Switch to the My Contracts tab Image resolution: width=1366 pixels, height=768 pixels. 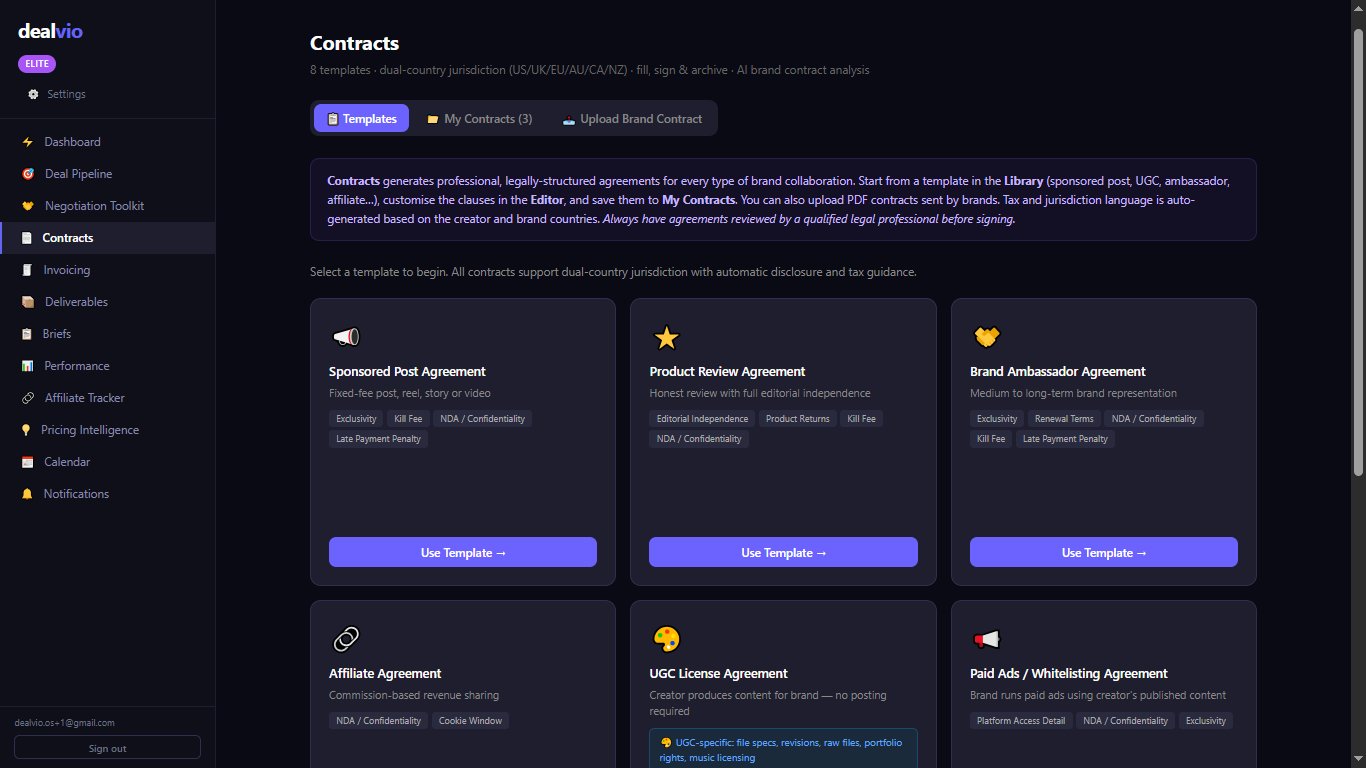pos(479,118)
